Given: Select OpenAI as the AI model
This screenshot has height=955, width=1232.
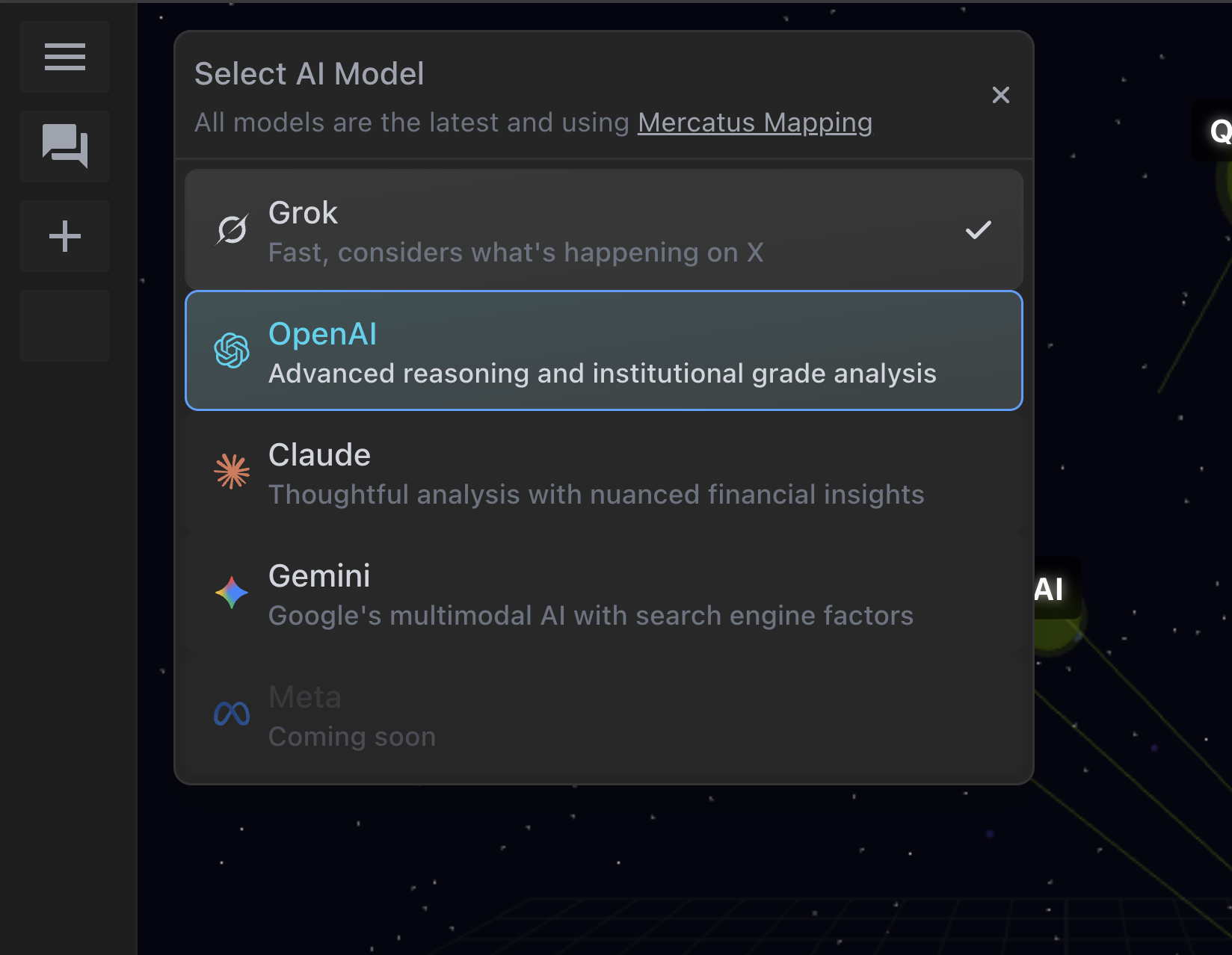Looking at the screenshot, I should pyautogui.click(x=604, y=350).
